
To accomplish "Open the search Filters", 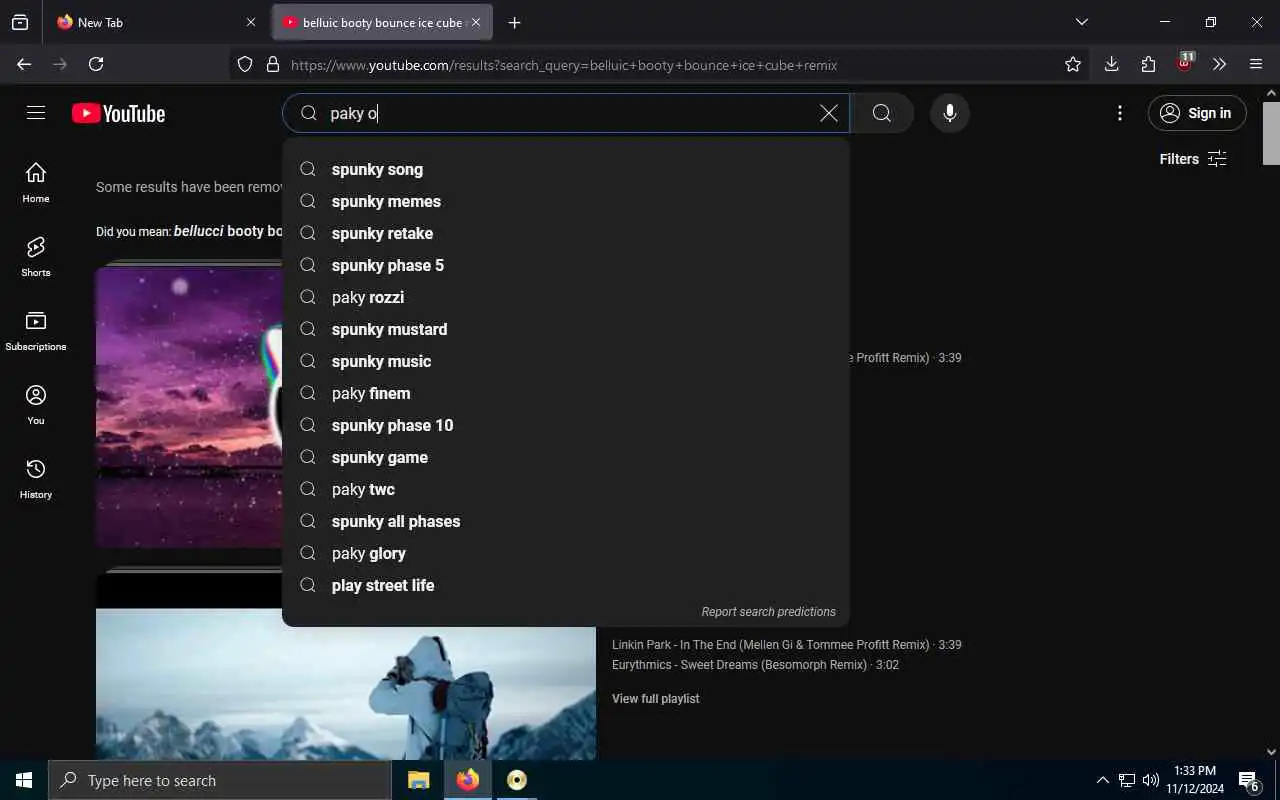I will tap(1193, 159).
